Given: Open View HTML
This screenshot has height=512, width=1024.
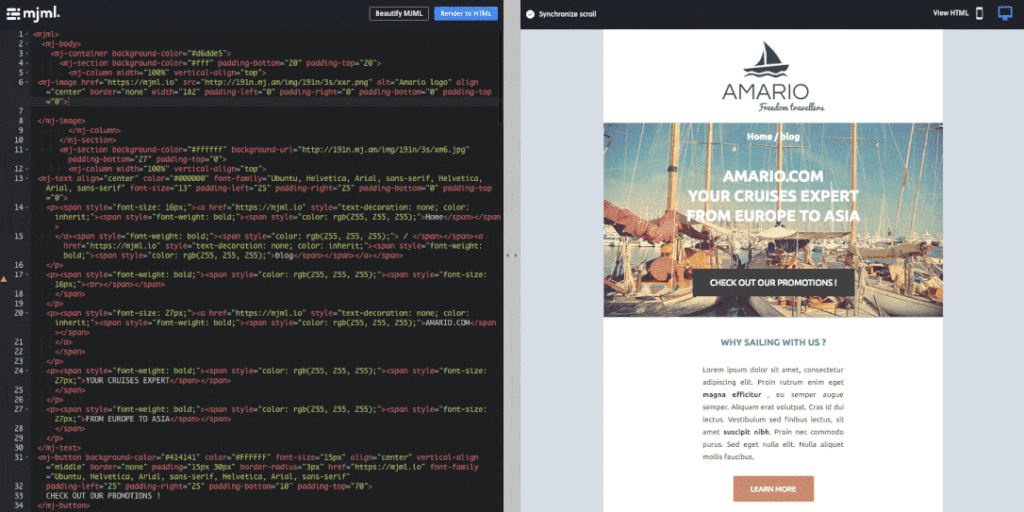Looking at the screenshot, I should coord(950,13).
